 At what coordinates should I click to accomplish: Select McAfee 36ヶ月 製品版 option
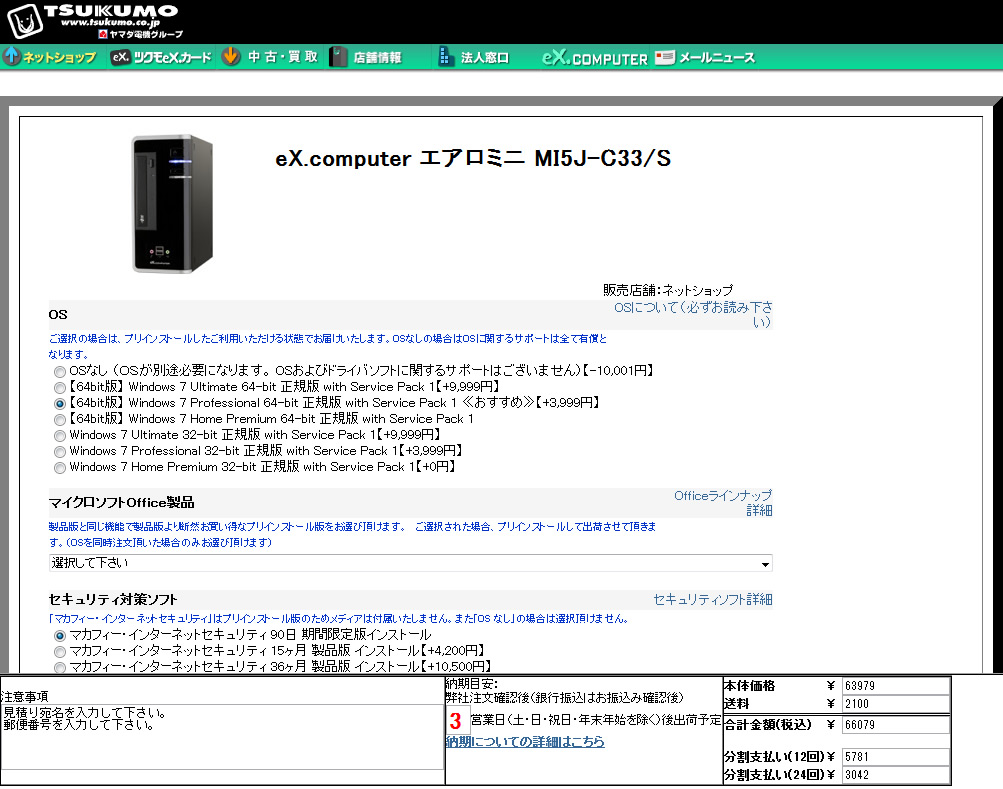[x=59, y=667]
